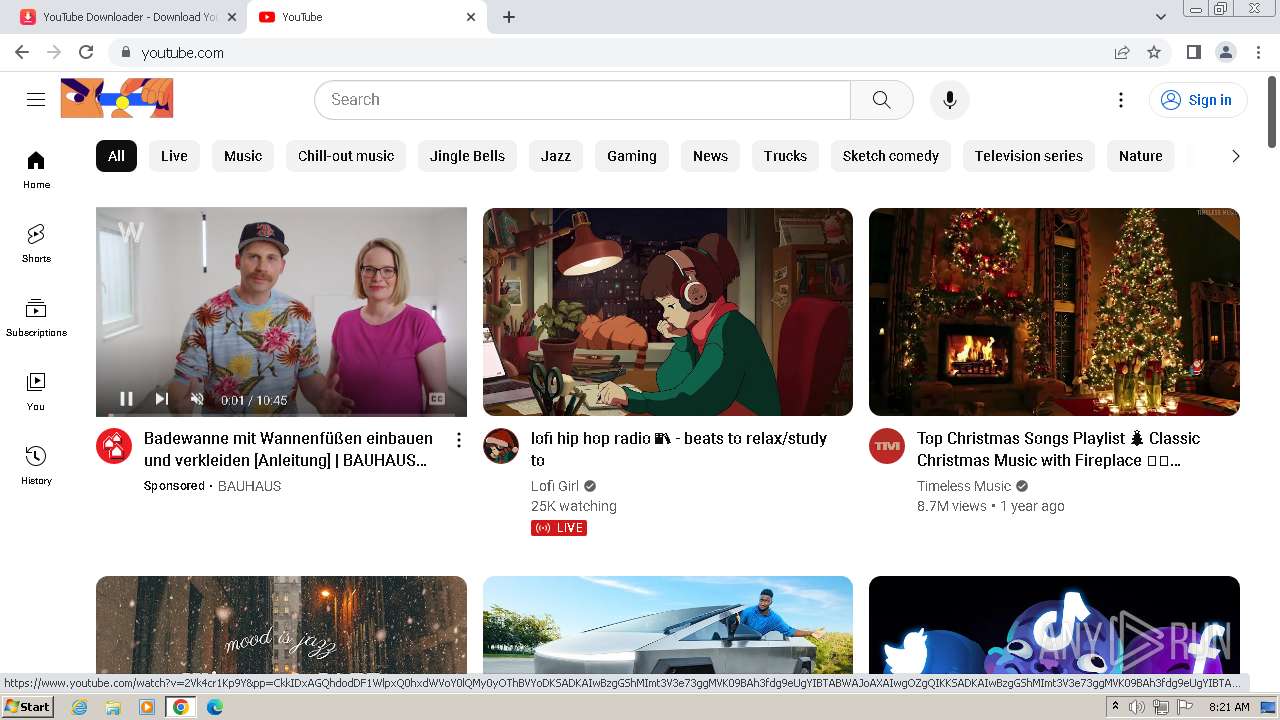Open the Christmas fireplace video thumbnail
The image size is (1280, 720).
pos(1054,312)
